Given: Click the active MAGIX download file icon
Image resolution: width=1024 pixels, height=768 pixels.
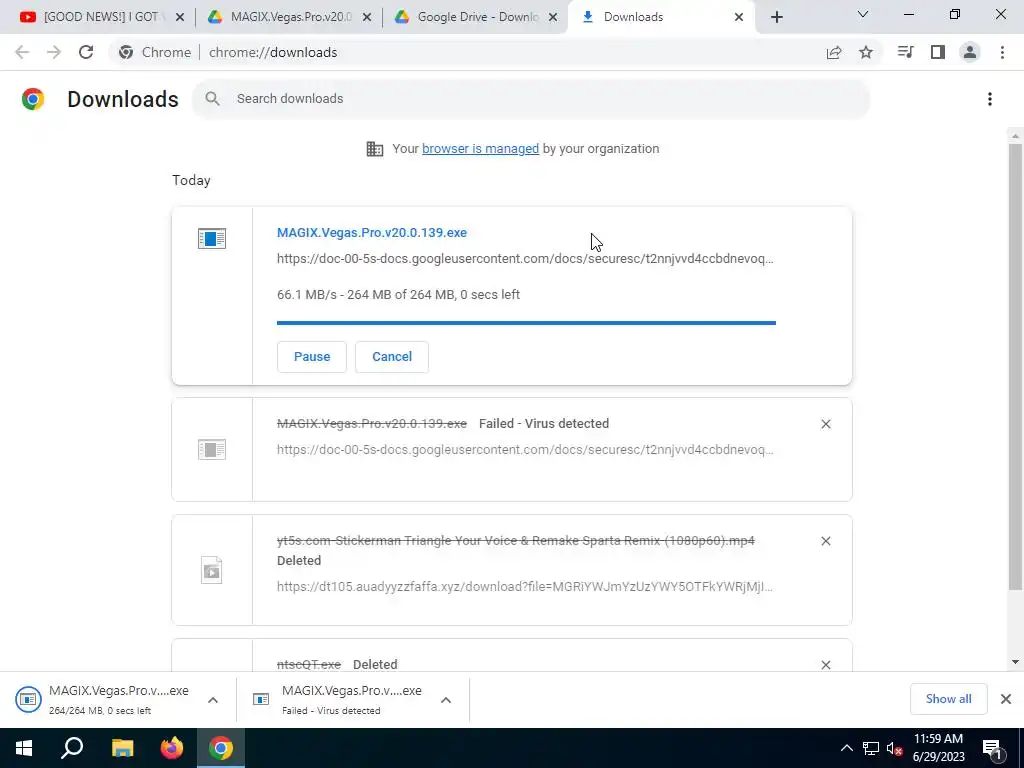Looking at the screenshot, I should pos(212,238).
